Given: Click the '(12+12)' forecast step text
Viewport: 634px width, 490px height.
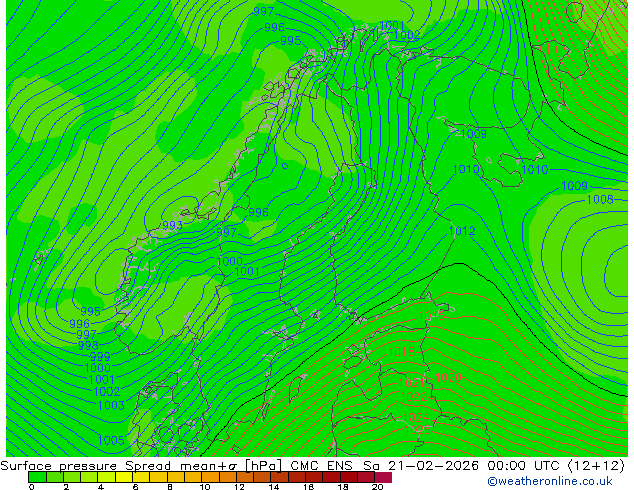Looking at the screenshot, I should 596,466.
